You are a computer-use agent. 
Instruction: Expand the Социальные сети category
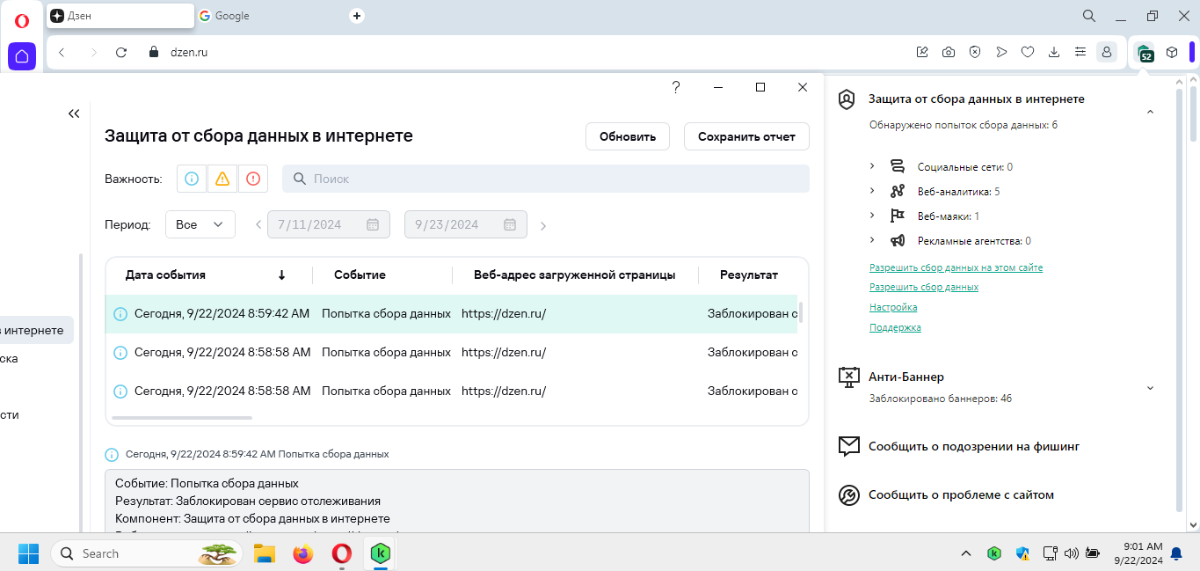[x=872, y=166]
